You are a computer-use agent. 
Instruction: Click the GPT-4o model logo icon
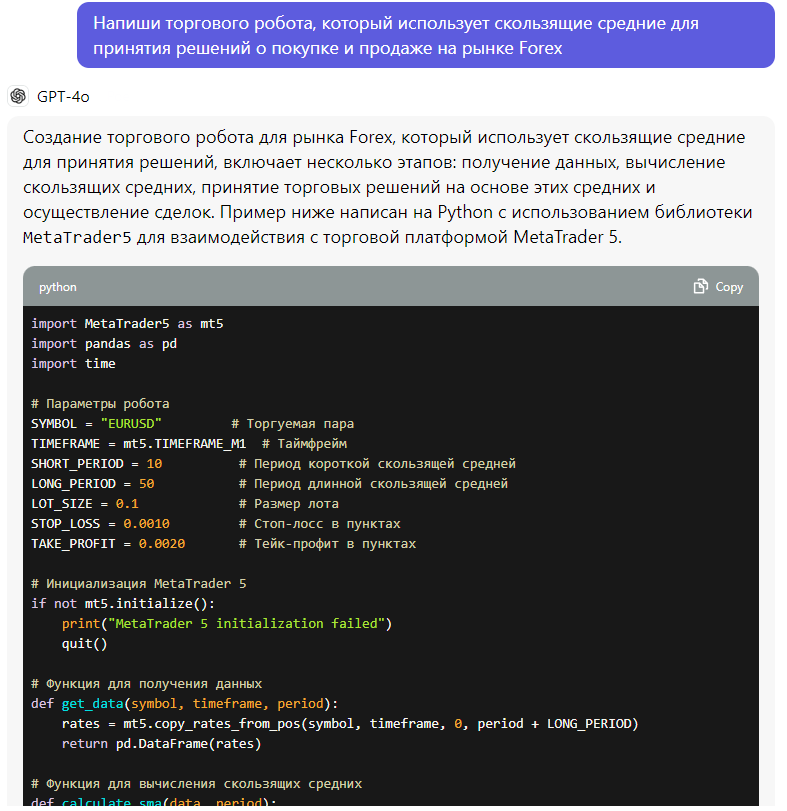(18, 96)
